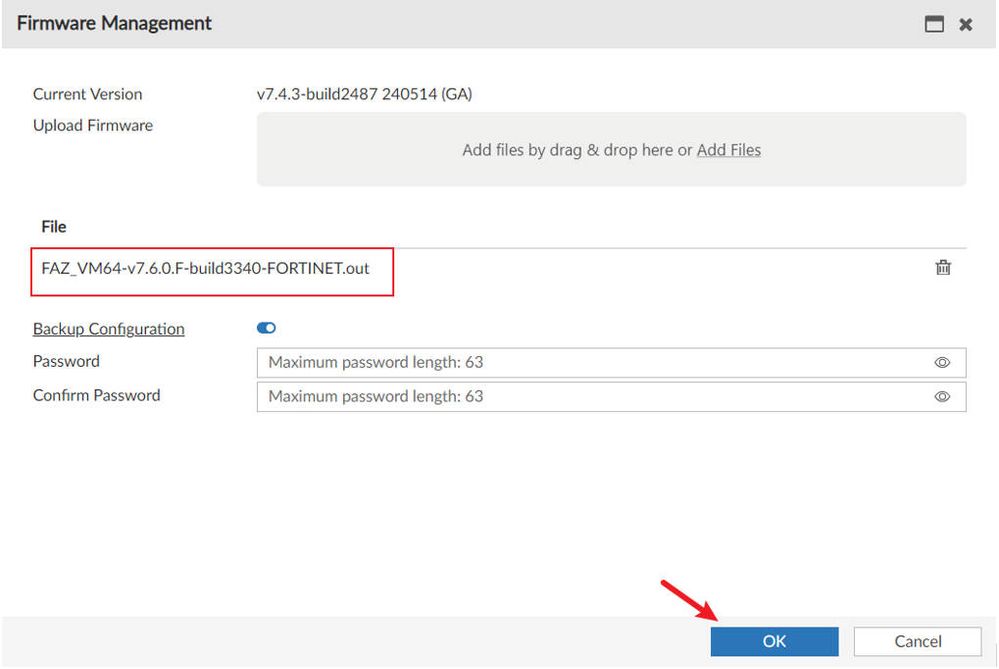This screenshot has height=669, width=999.
Task: Click the File column header
Action: click(x=54, y=227)
